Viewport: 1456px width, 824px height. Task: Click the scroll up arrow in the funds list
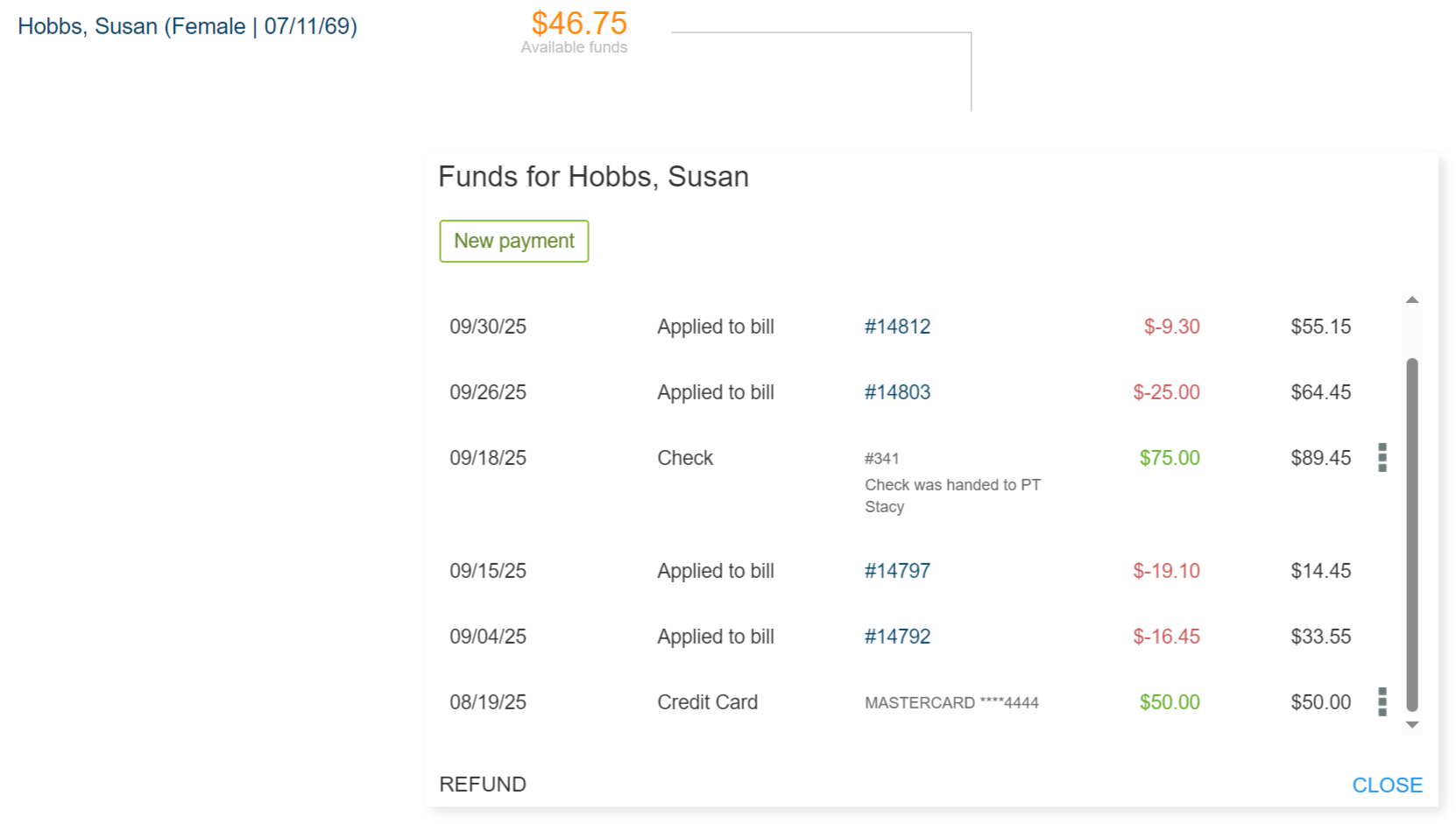coord(1412,300)
